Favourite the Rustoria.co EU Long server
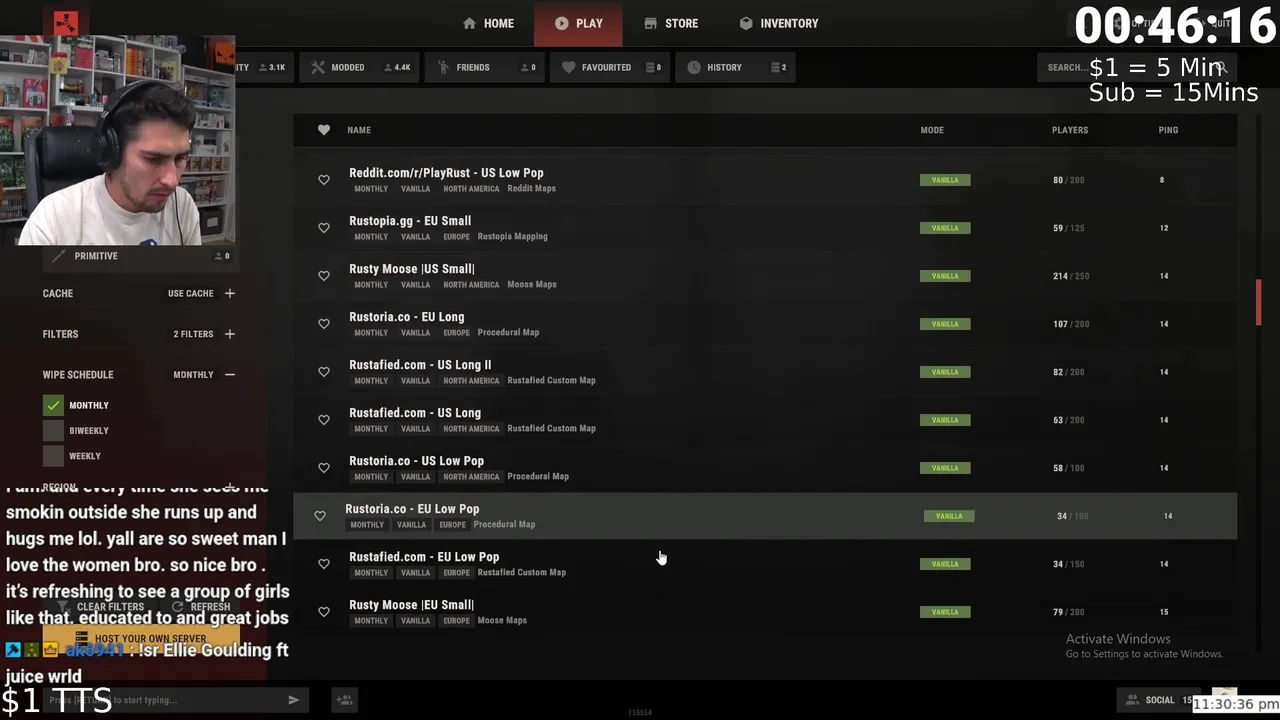The image size is (1280, 720). (x=323, y=324)
